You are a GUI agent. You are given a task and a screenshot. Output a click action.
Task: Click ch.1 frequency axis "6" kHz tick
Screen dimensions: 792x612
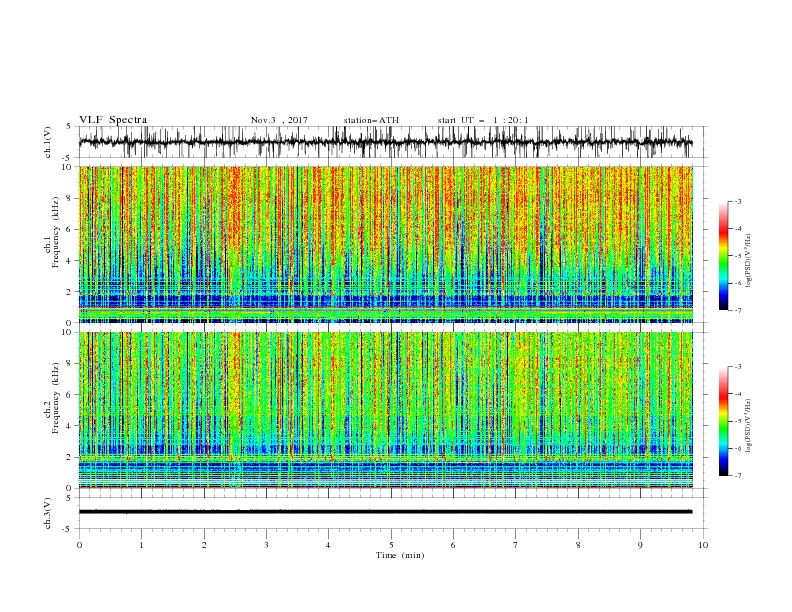click(70, 229)
